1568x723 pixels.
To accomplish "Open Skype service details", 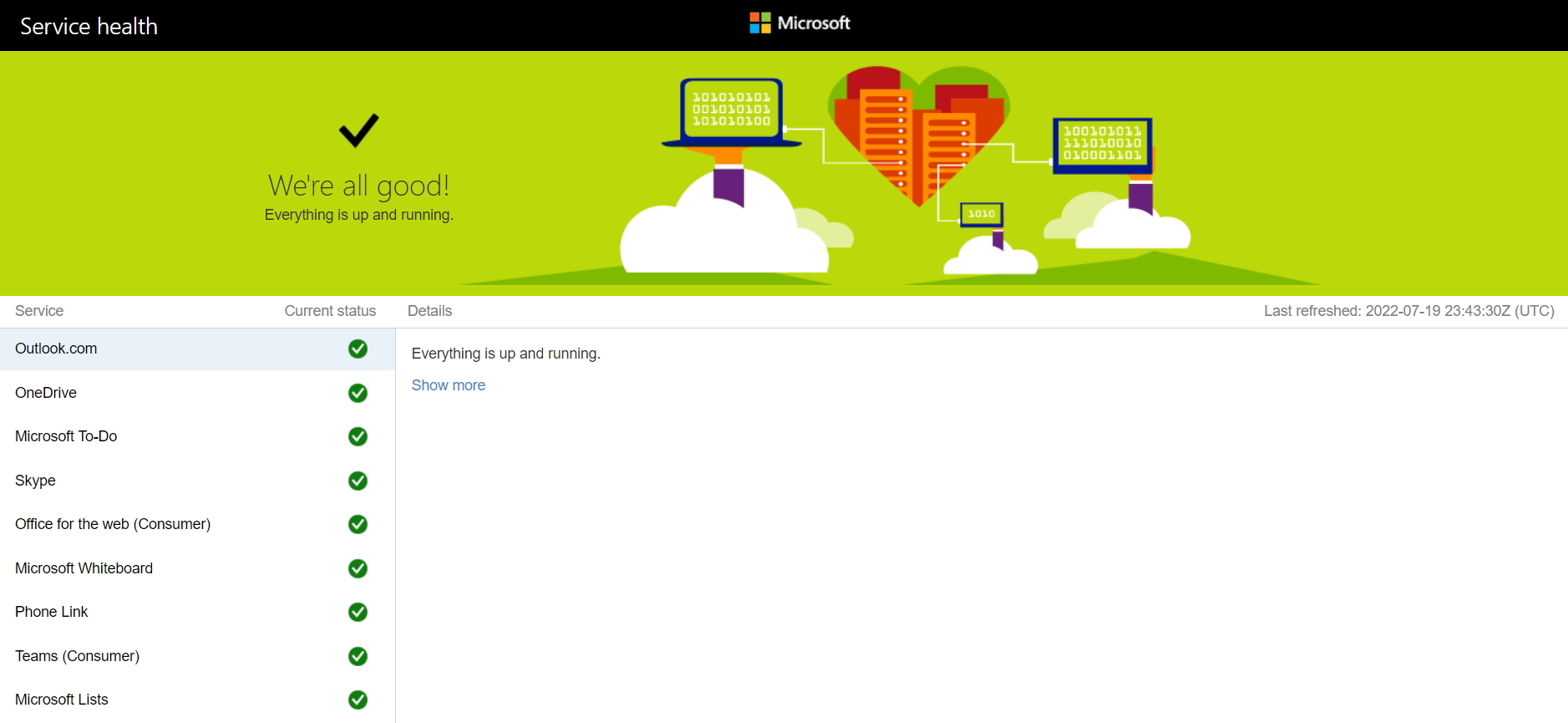I will click(35, 481).
